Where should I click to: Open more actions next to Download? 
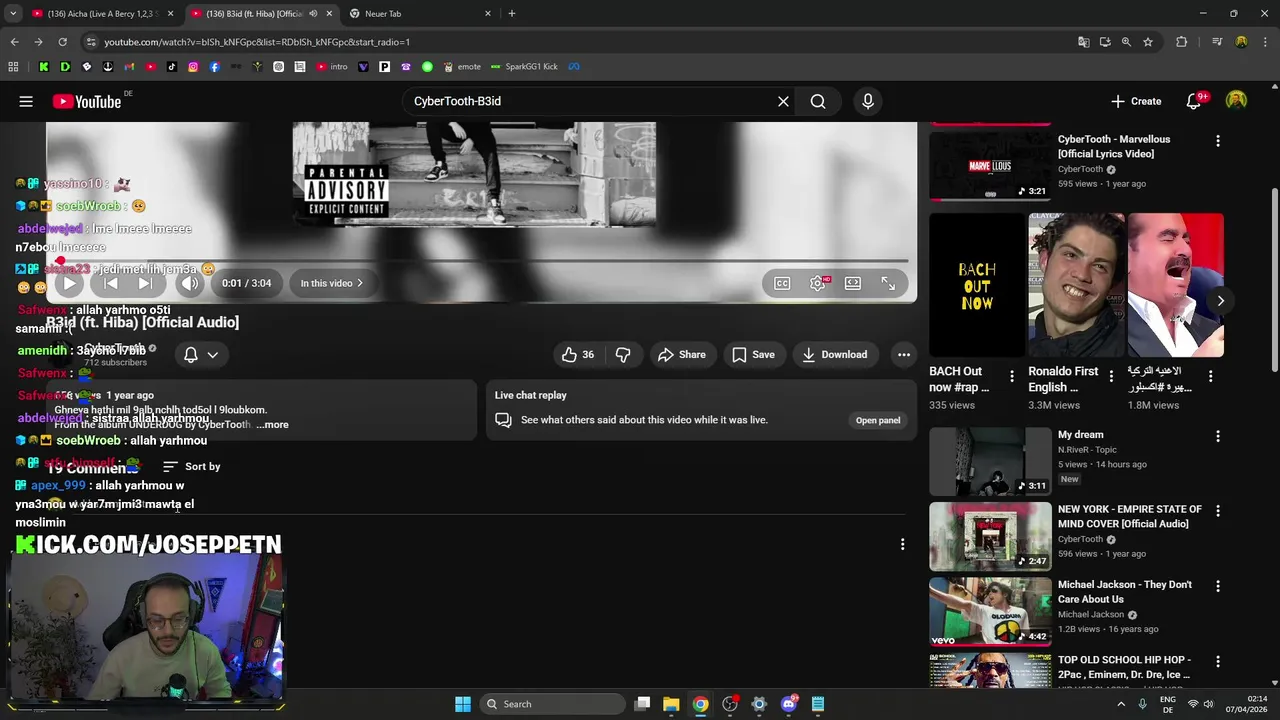pos(904,354)
